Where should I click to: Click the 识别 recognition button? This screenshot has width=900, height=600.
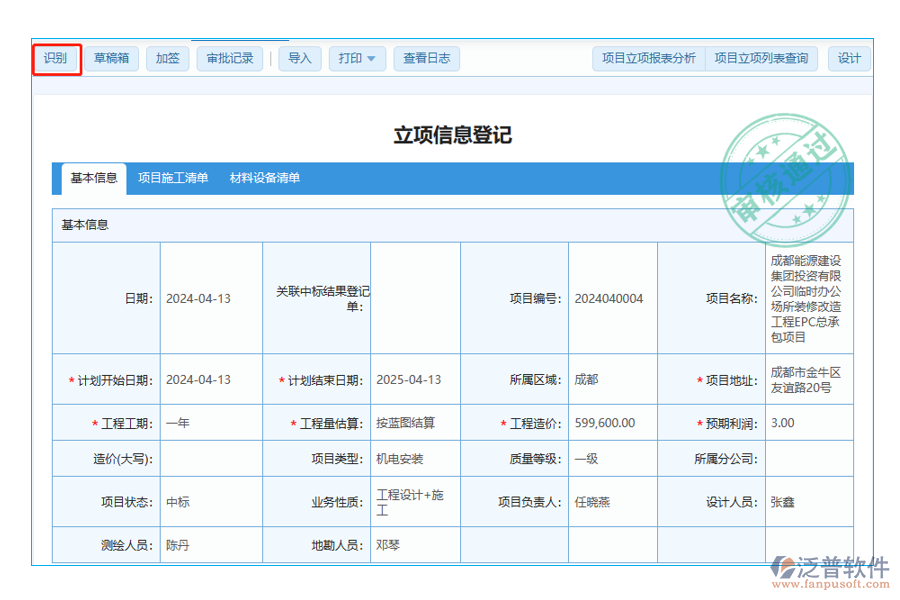[56, 58]
